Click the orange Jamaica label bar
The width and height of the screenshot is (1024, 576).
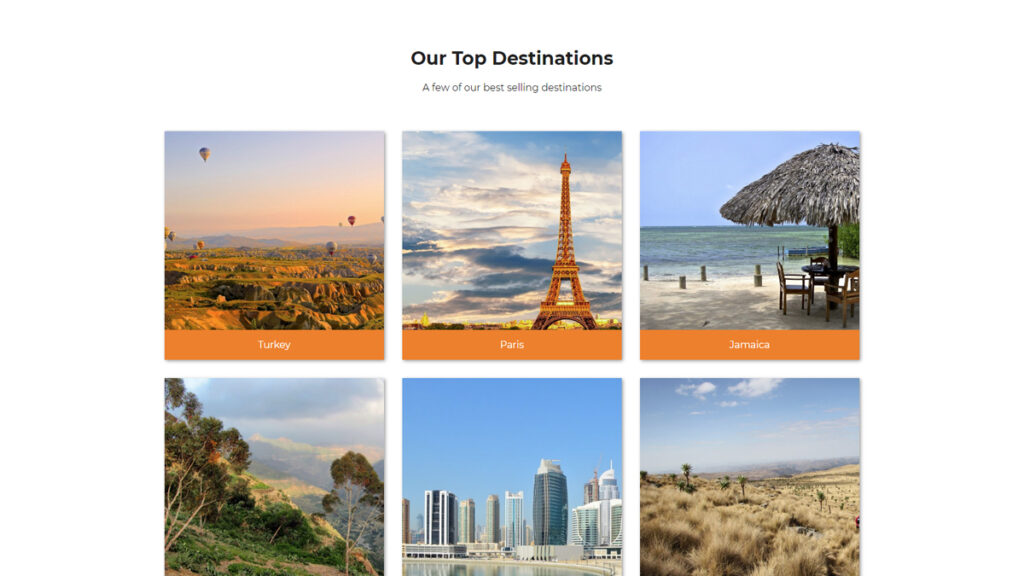750,345
